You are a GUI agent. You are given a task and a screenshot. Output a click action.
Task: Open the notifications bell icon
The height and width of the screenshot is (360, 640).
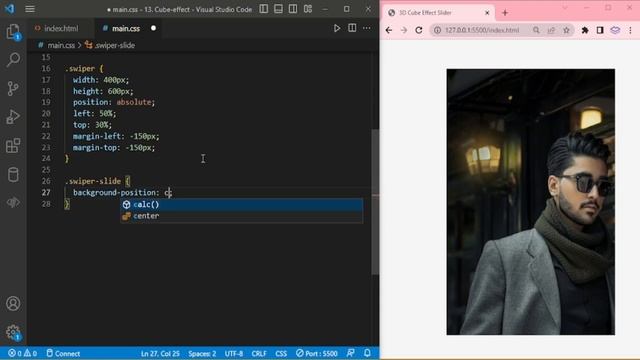point(367,353)
